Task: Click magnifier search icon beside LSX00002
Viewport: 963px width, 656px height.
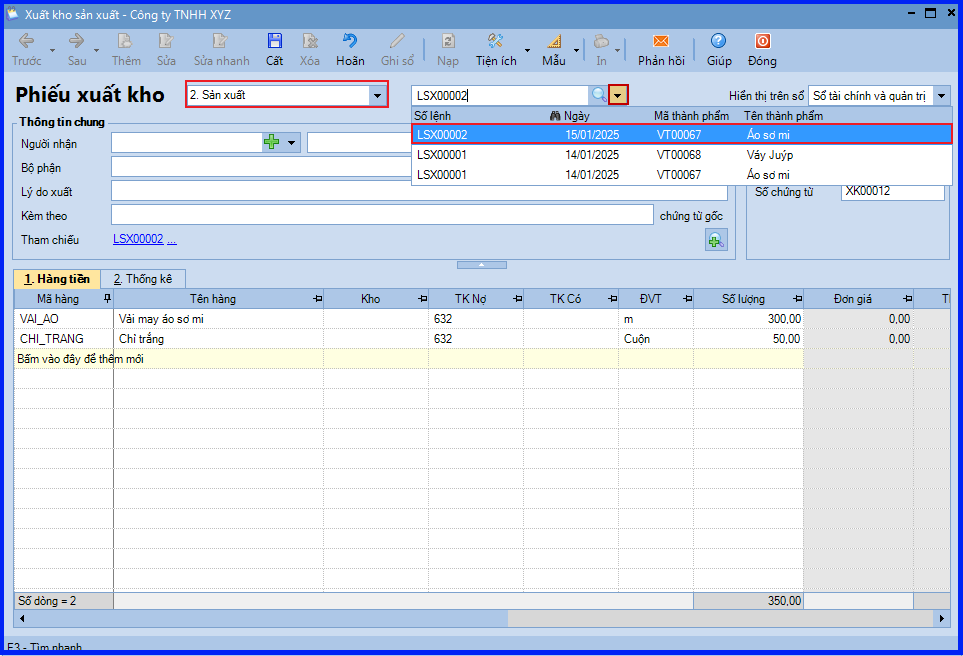Action: [598, 95]
